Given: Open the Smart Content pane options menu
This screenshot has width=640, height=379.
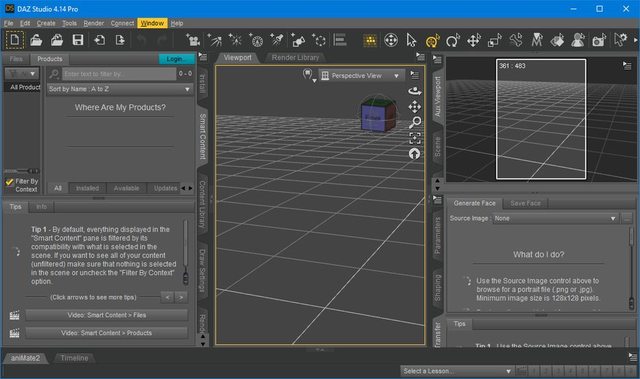Looking at the screenshot, I should point(202,57).
